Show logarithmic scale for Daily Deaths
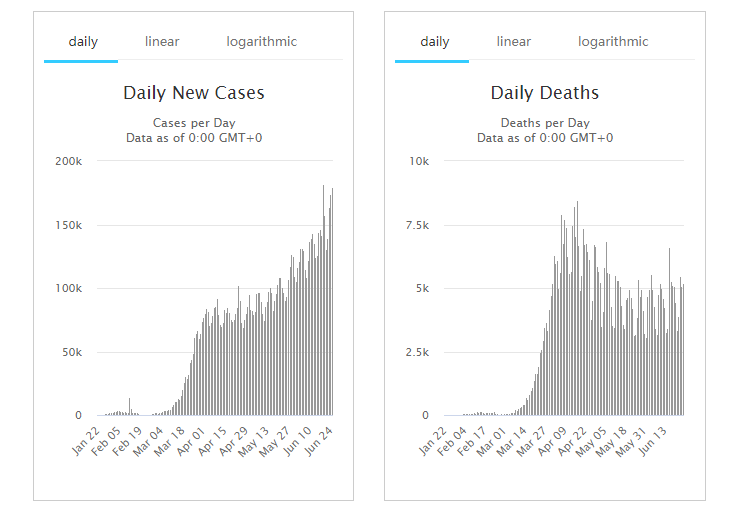Viewport: 742px width, 530px height. click(612, 42)
